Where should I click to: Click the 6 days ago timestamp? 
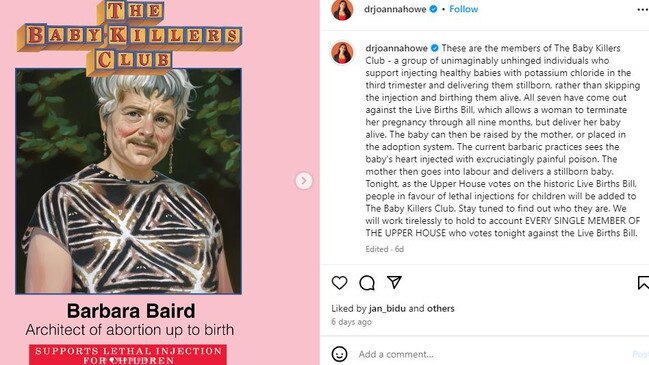[x=351, y=322]
